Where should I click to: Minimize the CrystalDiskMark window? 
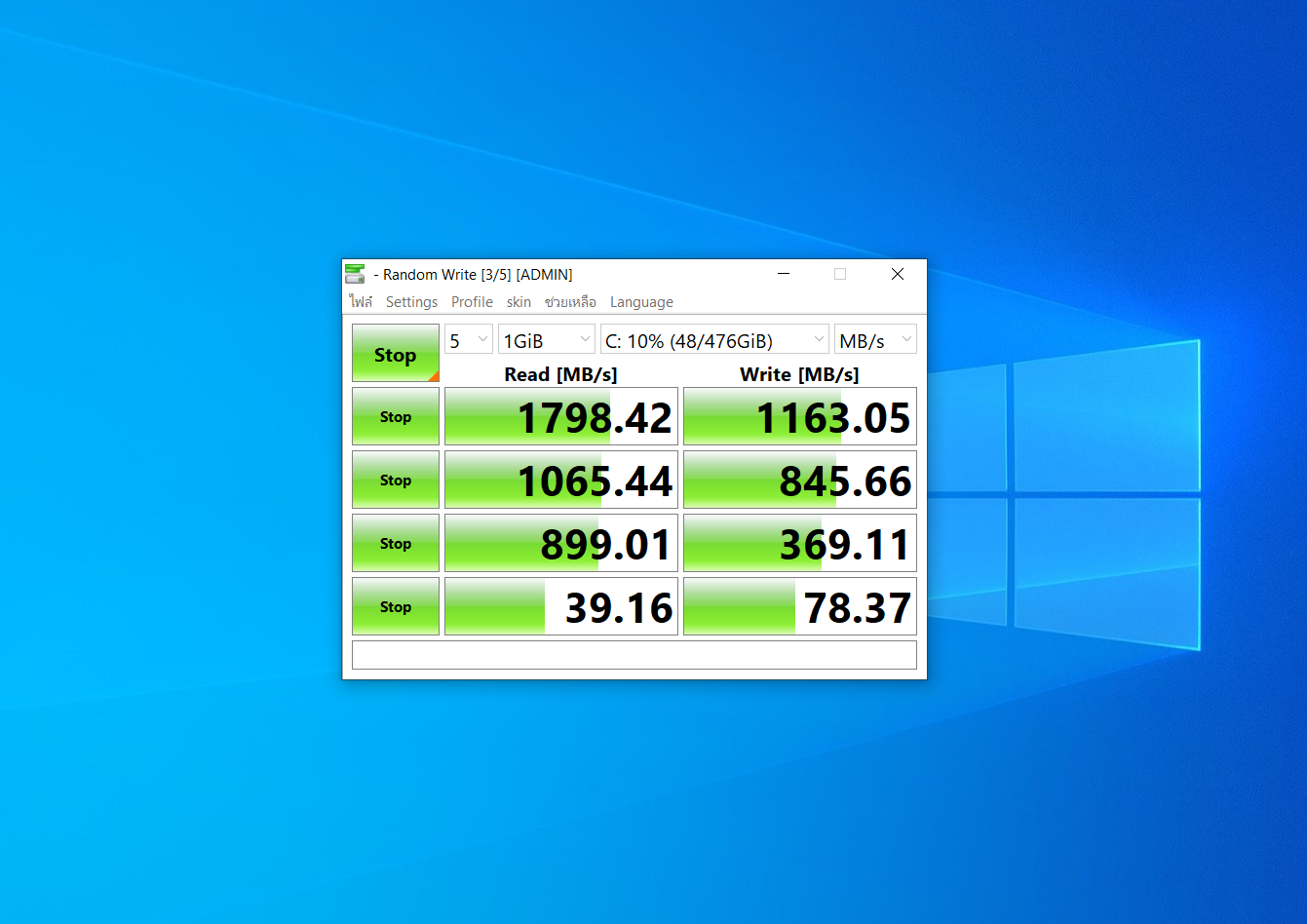tap(784, 274)
